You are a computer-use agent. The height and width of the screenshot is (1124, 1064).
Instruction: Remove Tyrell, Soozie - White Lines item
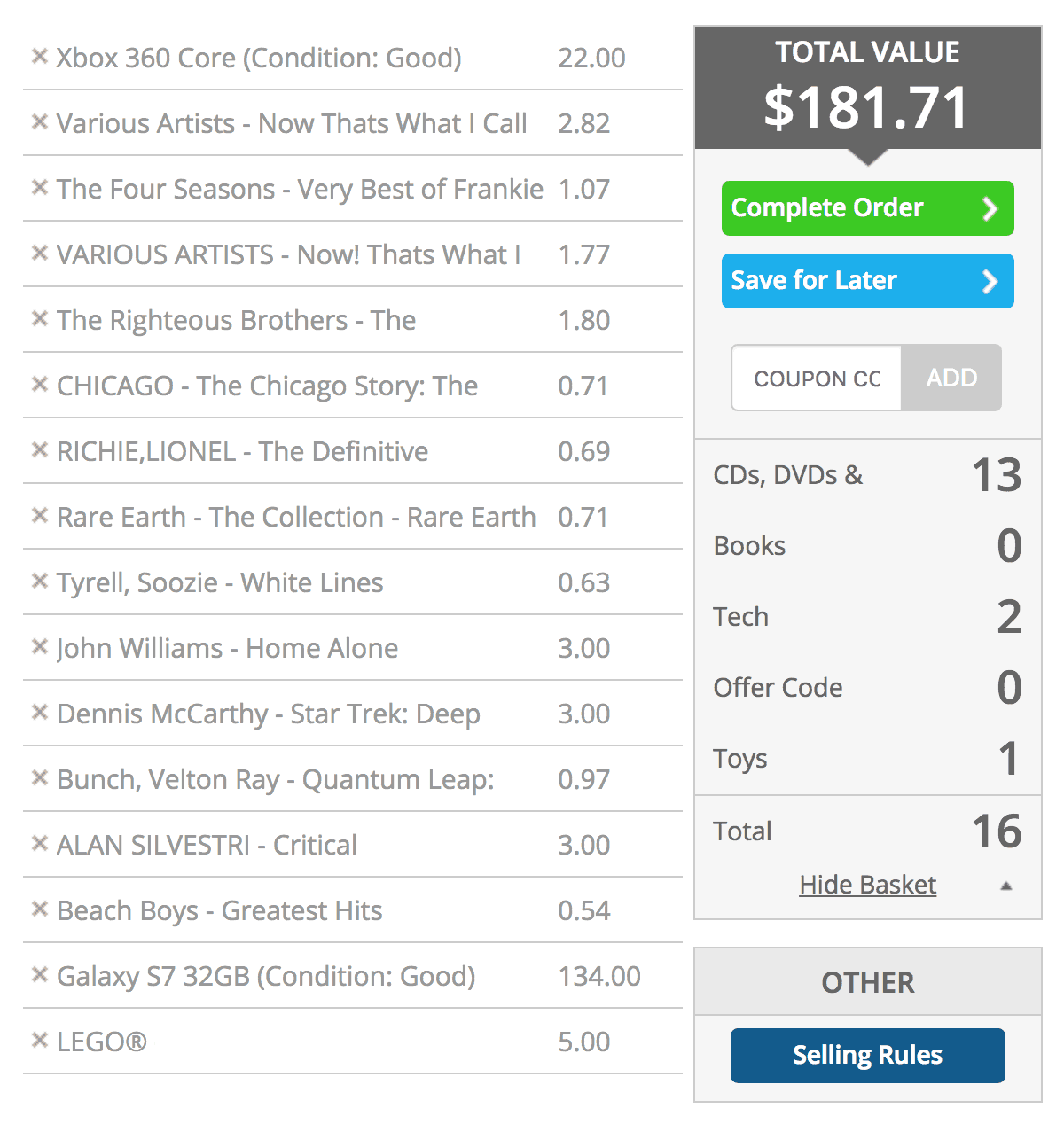(x=39, y=582)
